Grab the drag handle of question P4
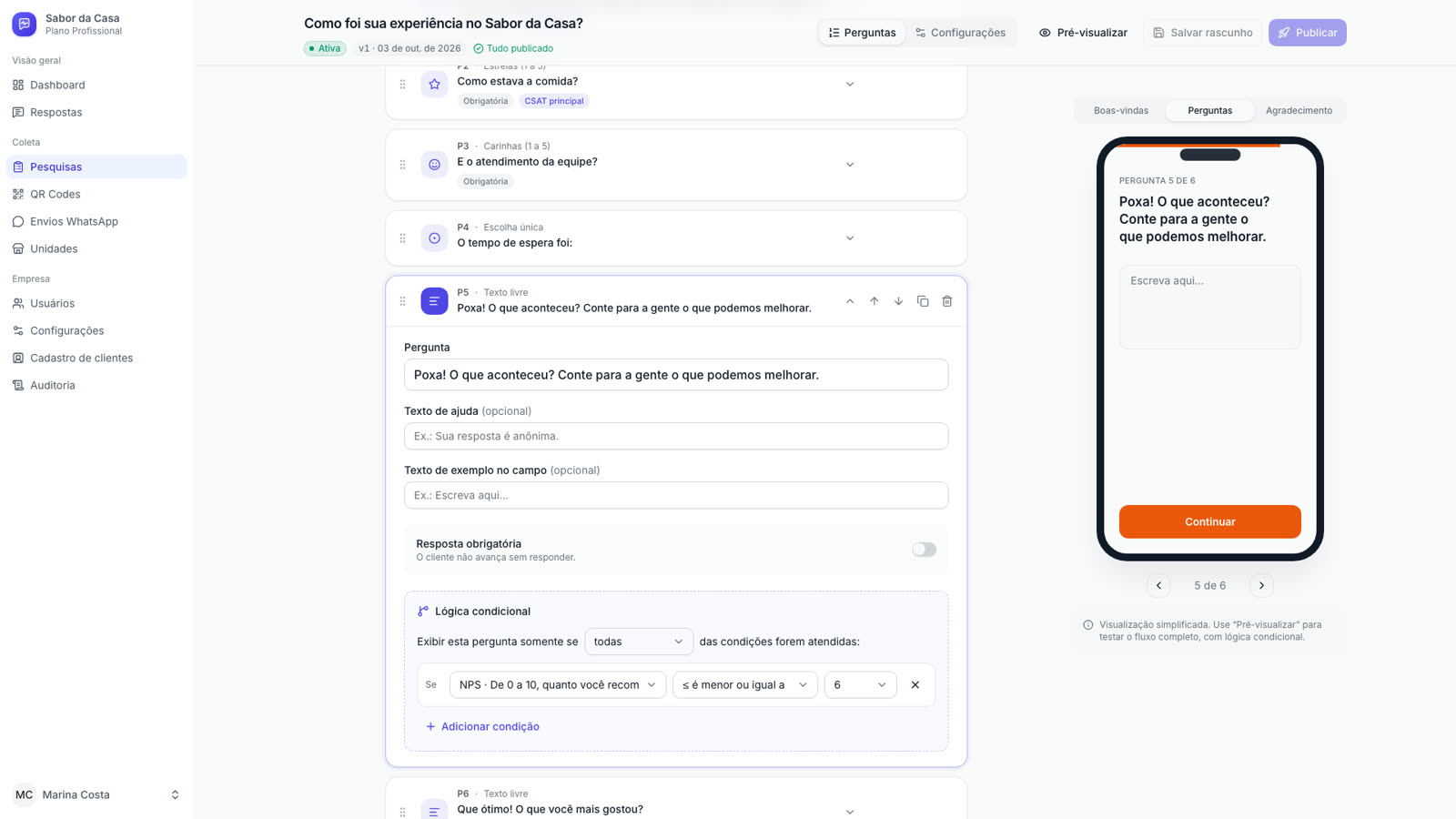 point(403,238)
